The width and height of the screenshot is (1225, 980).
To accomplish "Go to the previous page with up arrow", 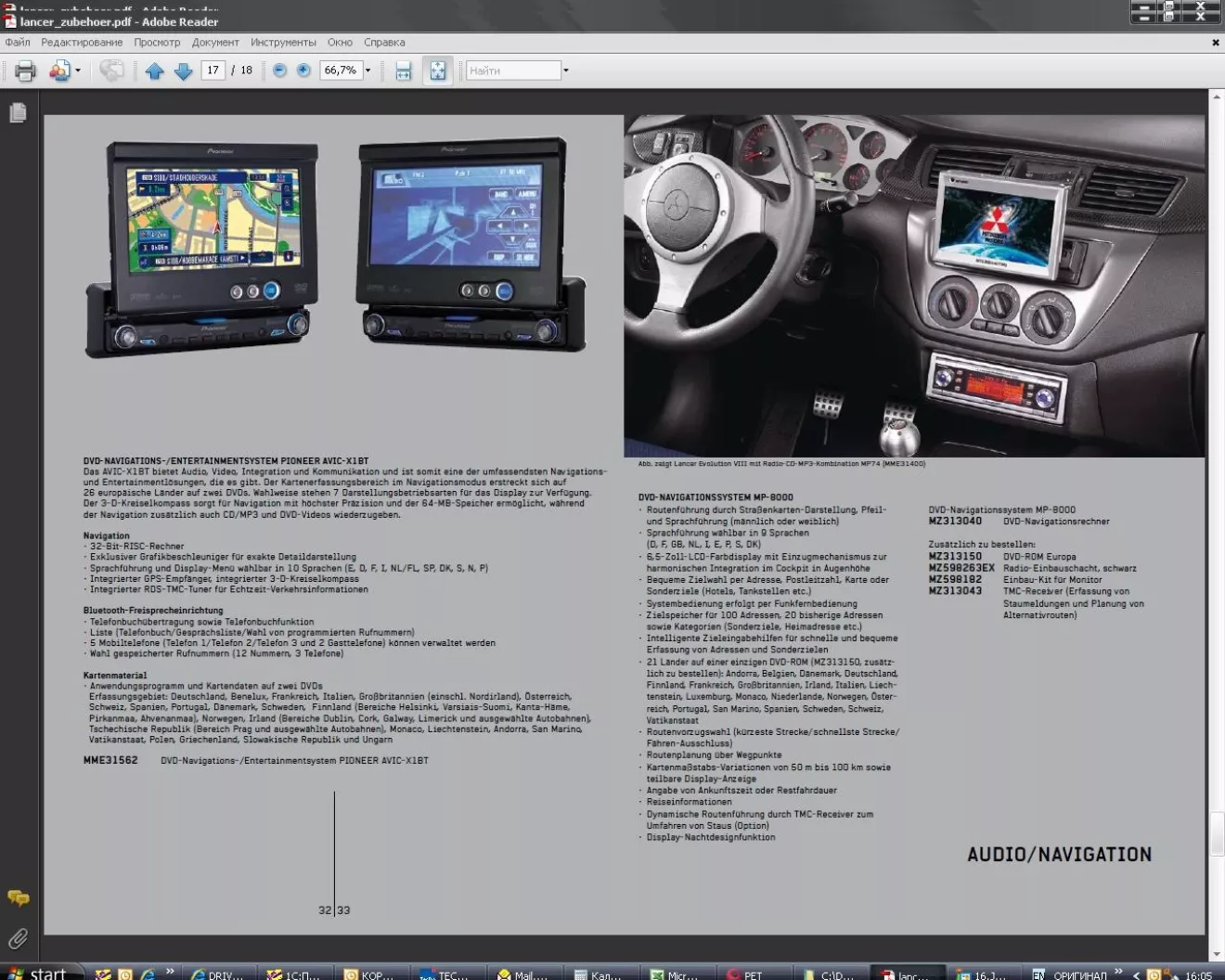I will 154,71.
